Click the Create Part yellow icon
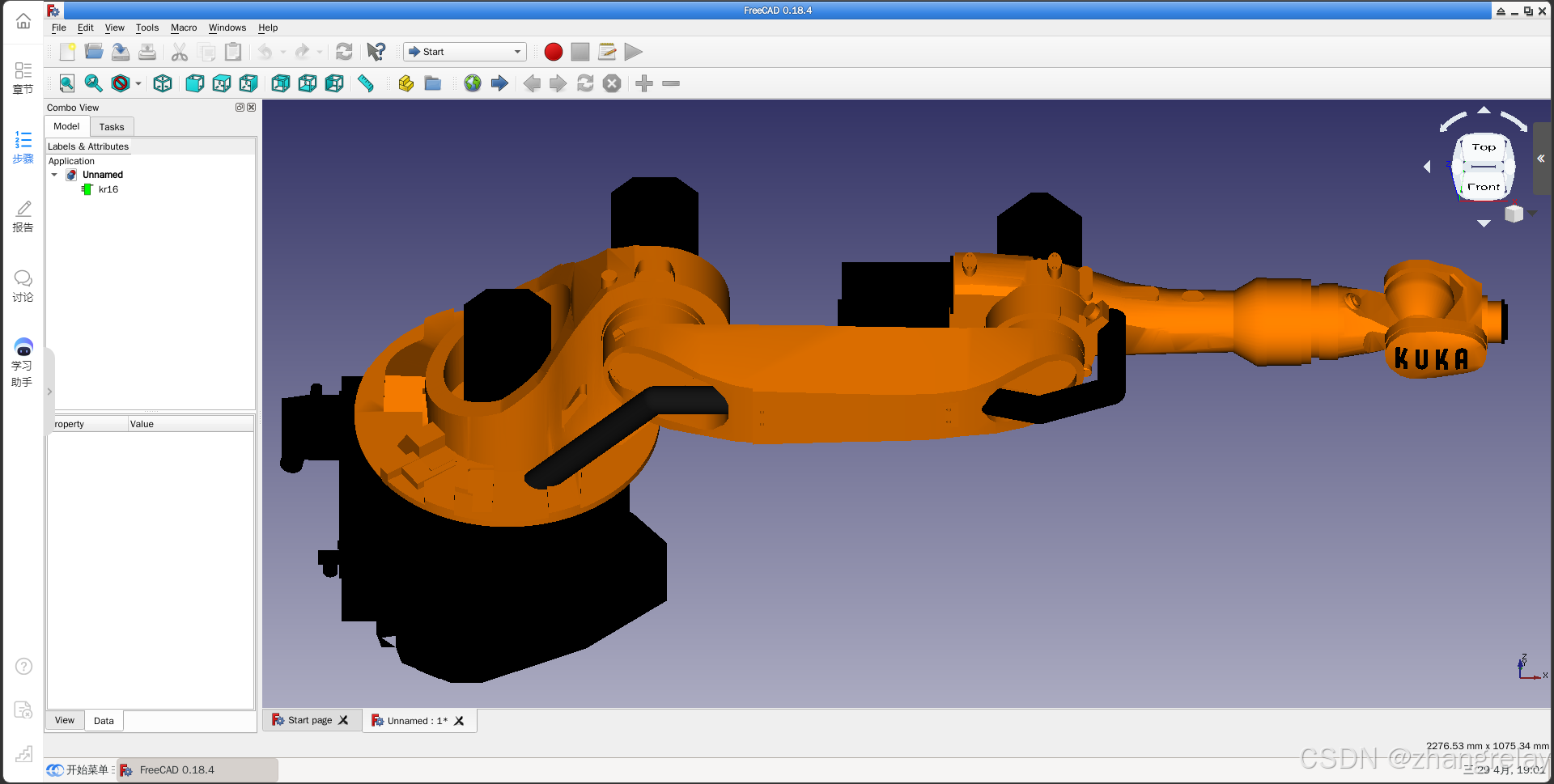 pyautogui.click(x=406, y=83)
